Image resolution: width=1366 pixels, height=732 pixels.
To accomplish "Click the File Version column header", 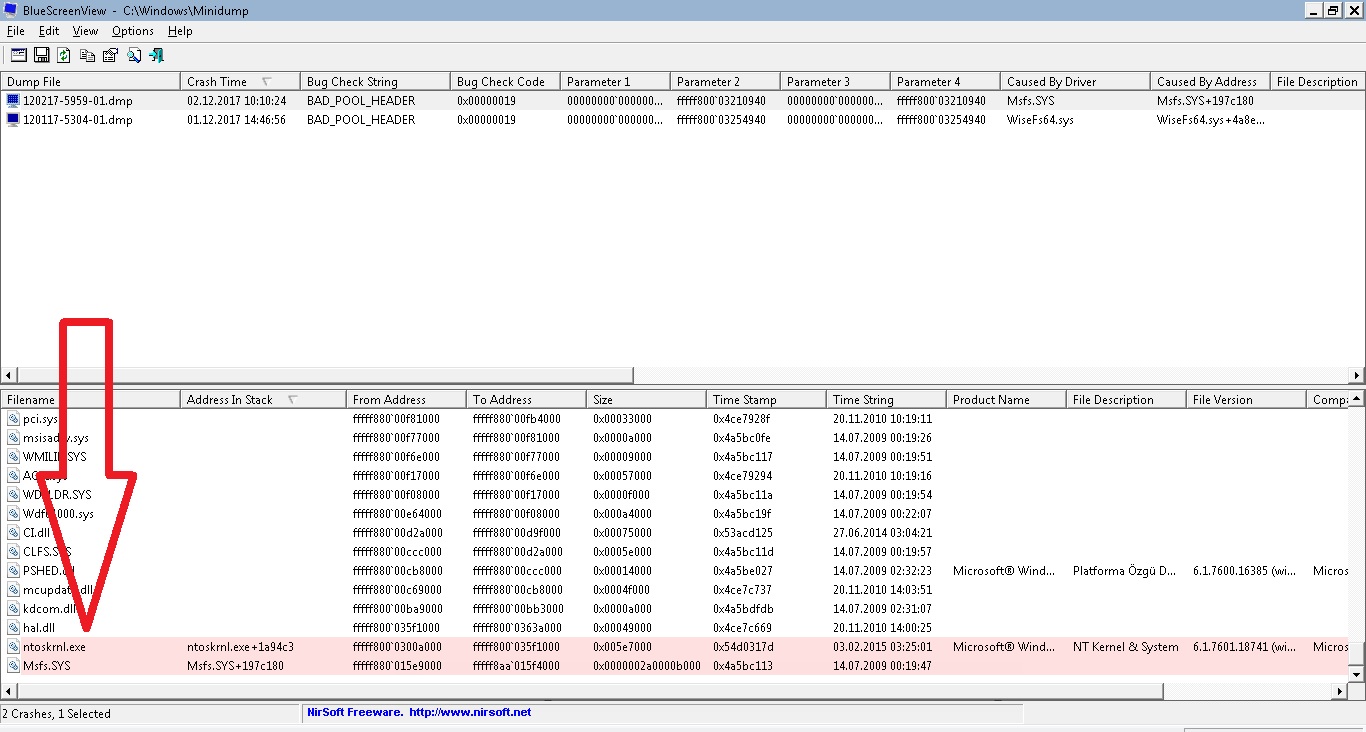I will click(x=1246, y=400).
